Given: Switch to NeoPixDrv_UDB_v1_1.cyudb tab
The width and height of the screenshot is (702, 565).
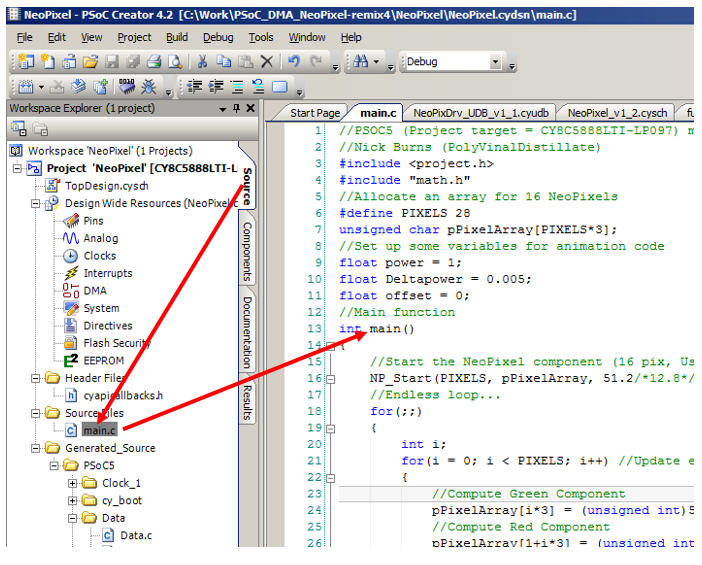Looking at the screenshot, I should [x=480, y=113].
